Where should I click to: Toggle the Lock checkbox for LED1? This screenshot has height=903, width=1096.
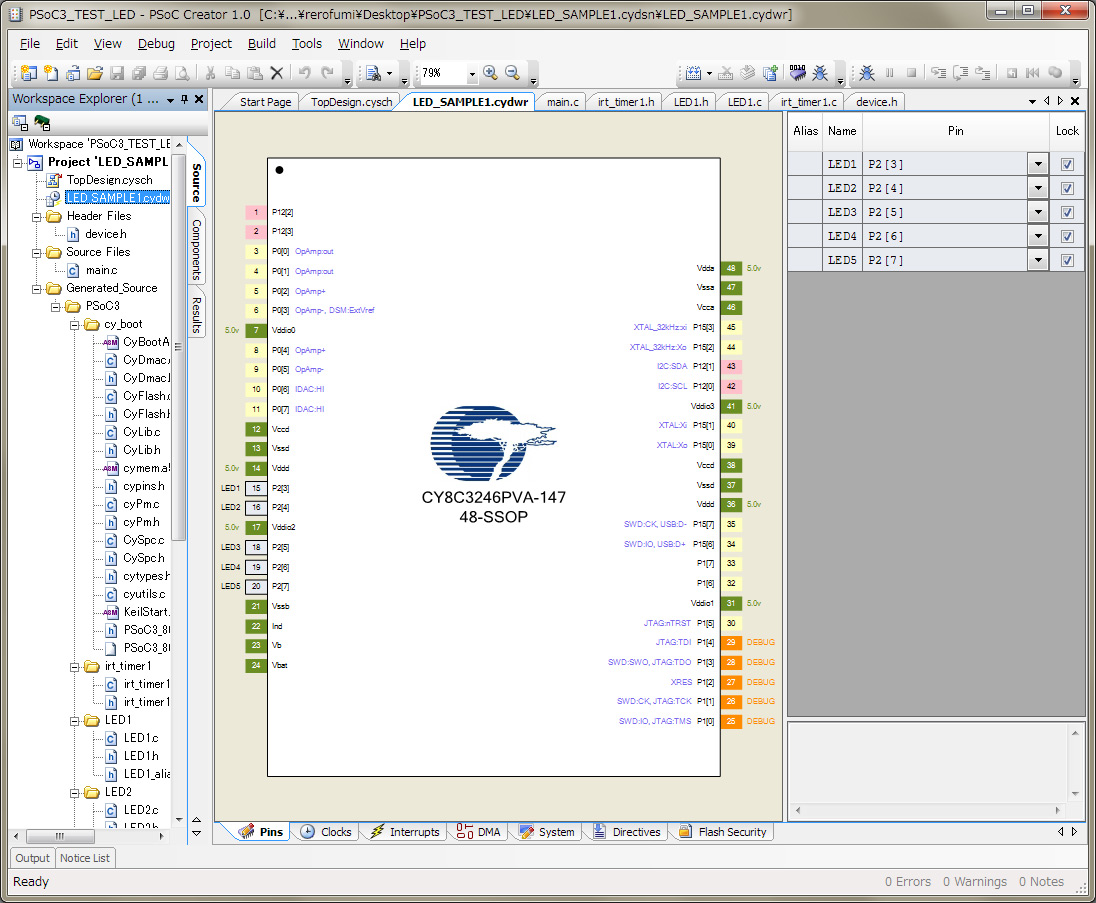pos(1067,164)
